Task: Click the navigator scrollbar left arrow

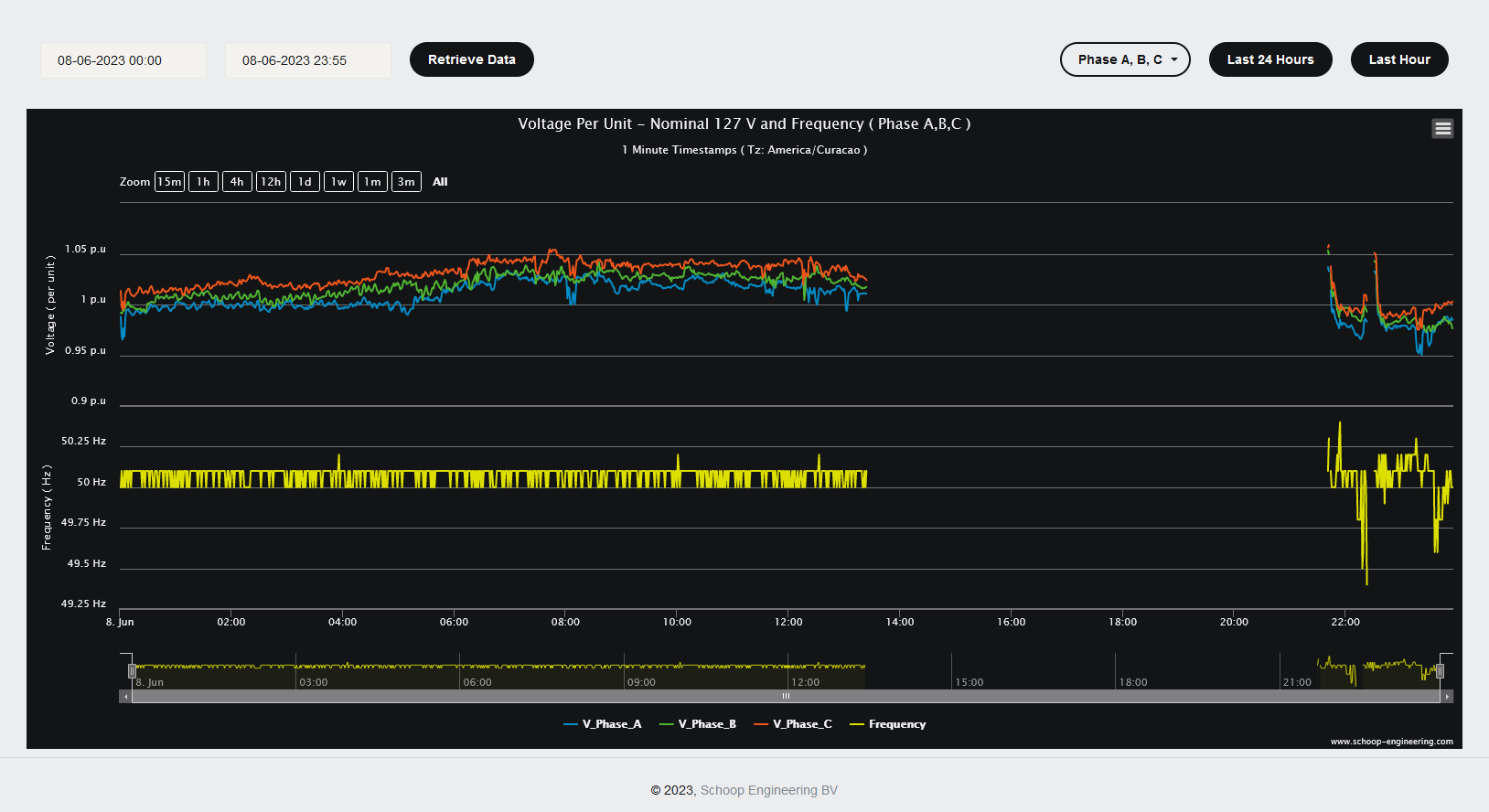Action: pos(125,697)
